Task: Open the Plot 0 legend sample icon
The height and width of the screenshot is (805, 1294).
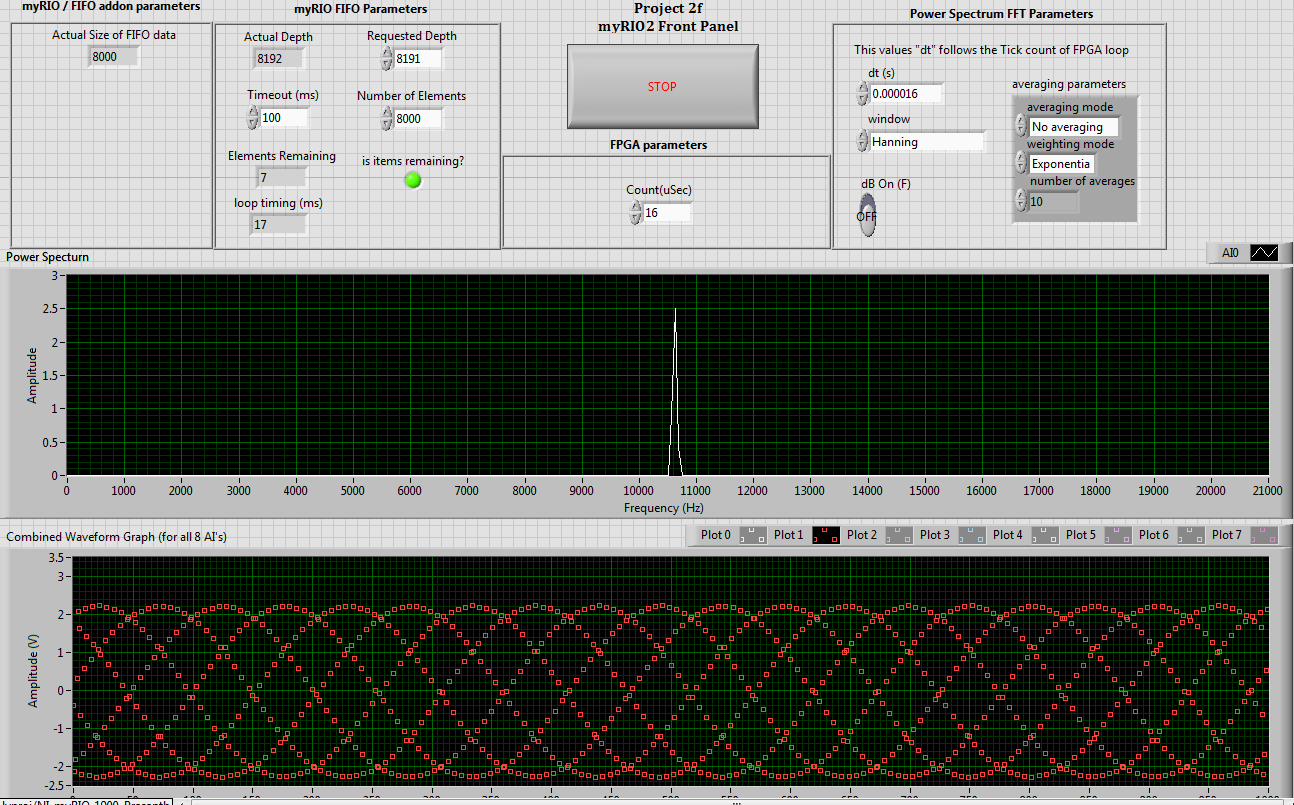Action: pyautogui.click(x=753, y=535)
